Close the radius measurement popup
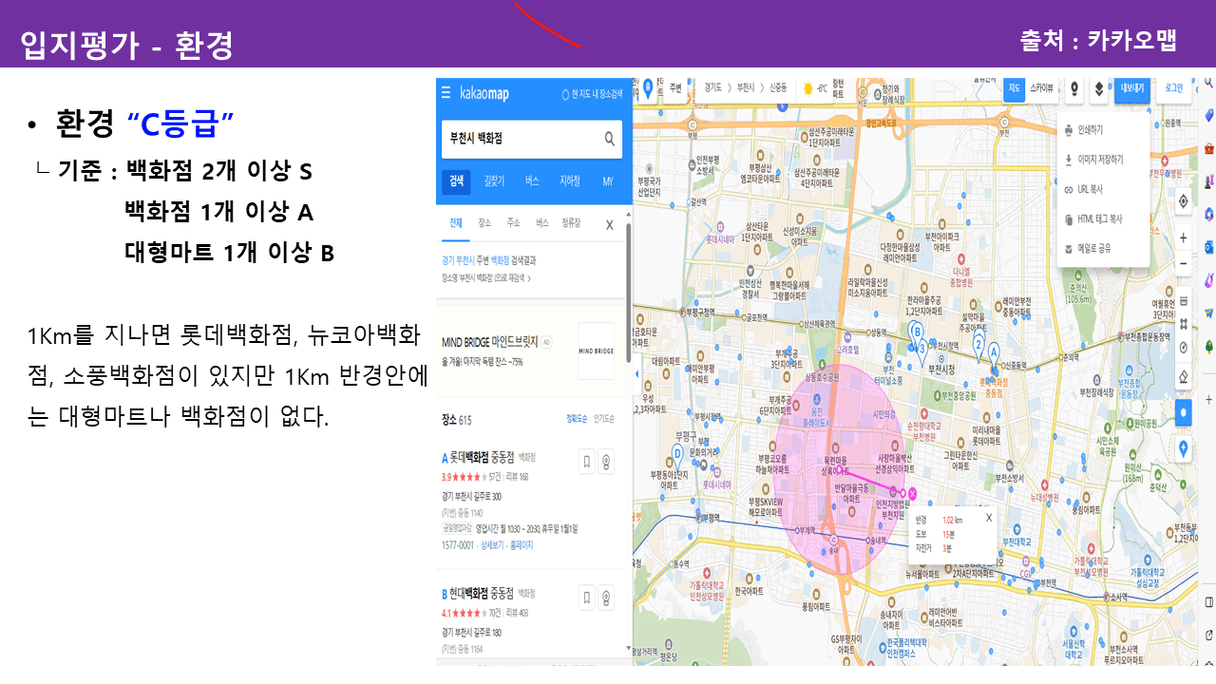The height and width of the screenshot is (684, 1216). tap(989, 518)
